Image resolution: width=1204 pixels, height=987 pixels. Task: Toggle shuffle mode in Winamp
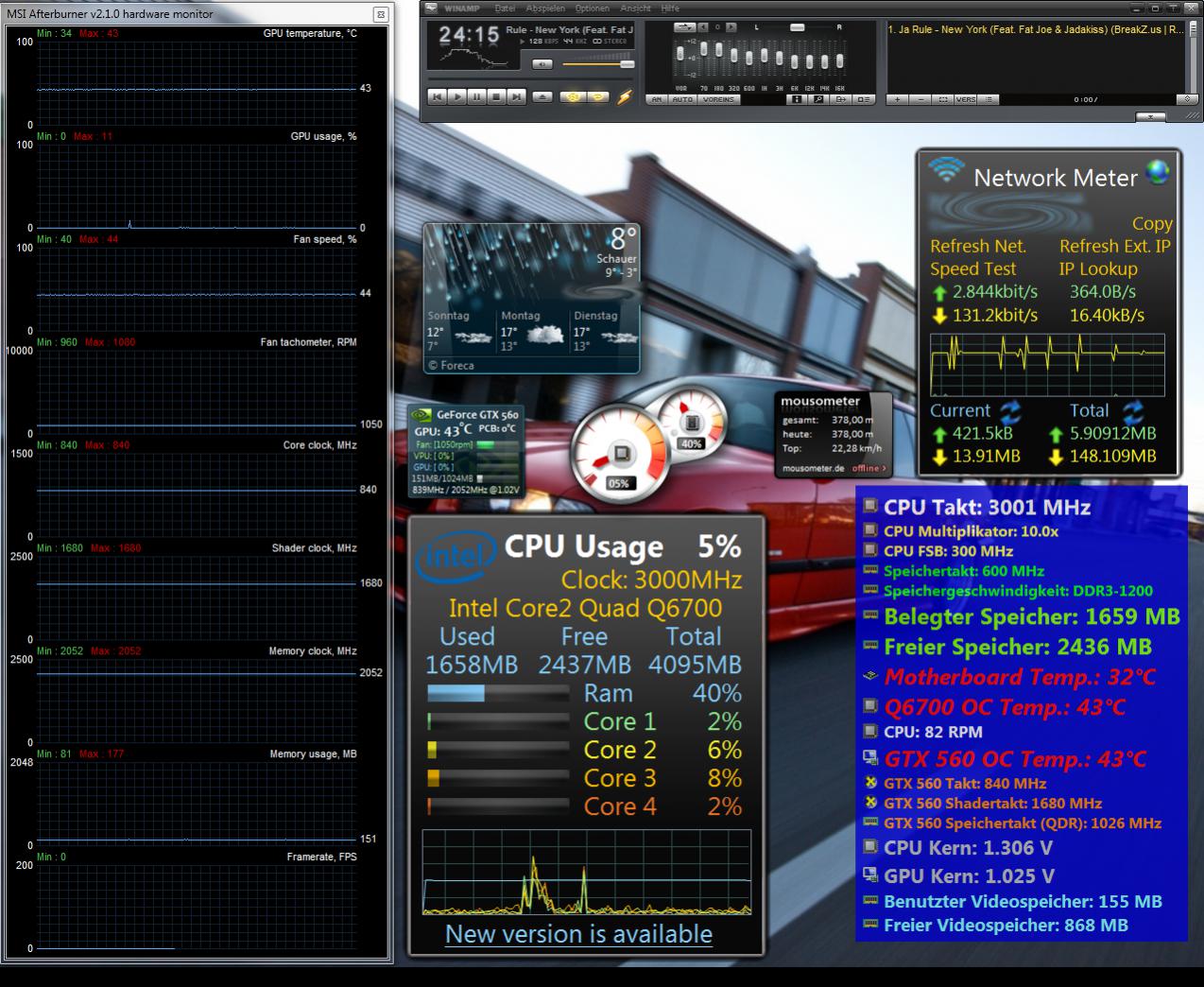573,96
